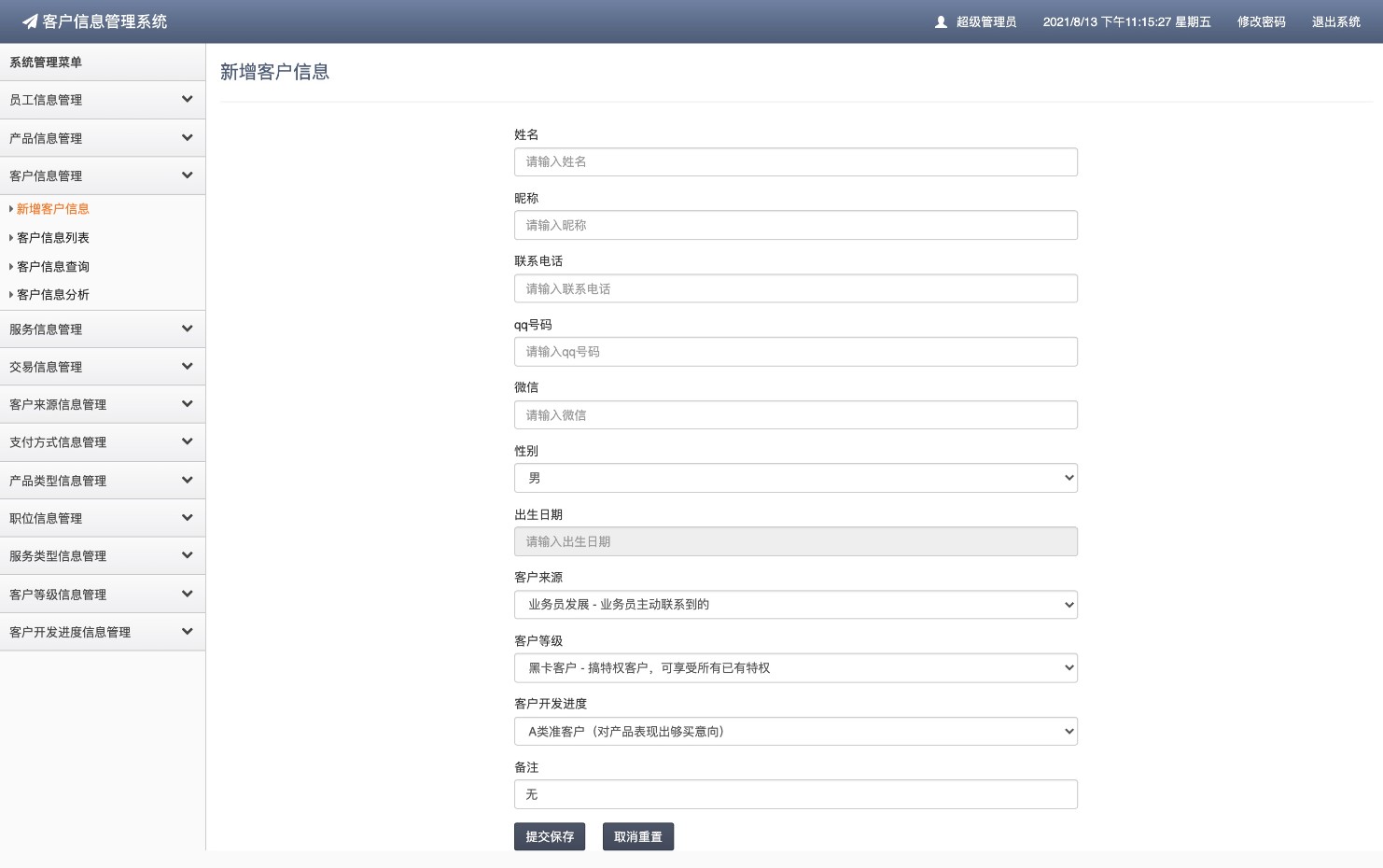Open the 客户开发进度 dropdown
This screenshot has height=868, width=1383.
(796, 732)
